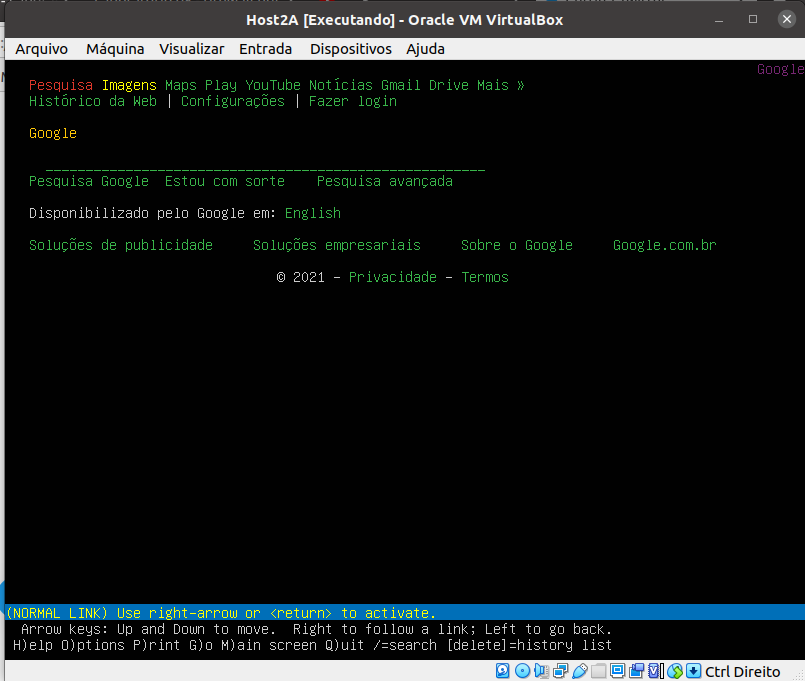Click the © 2021 copyright text
The image size is (805, 681).
pyautogui.click(x=301, y=277)
